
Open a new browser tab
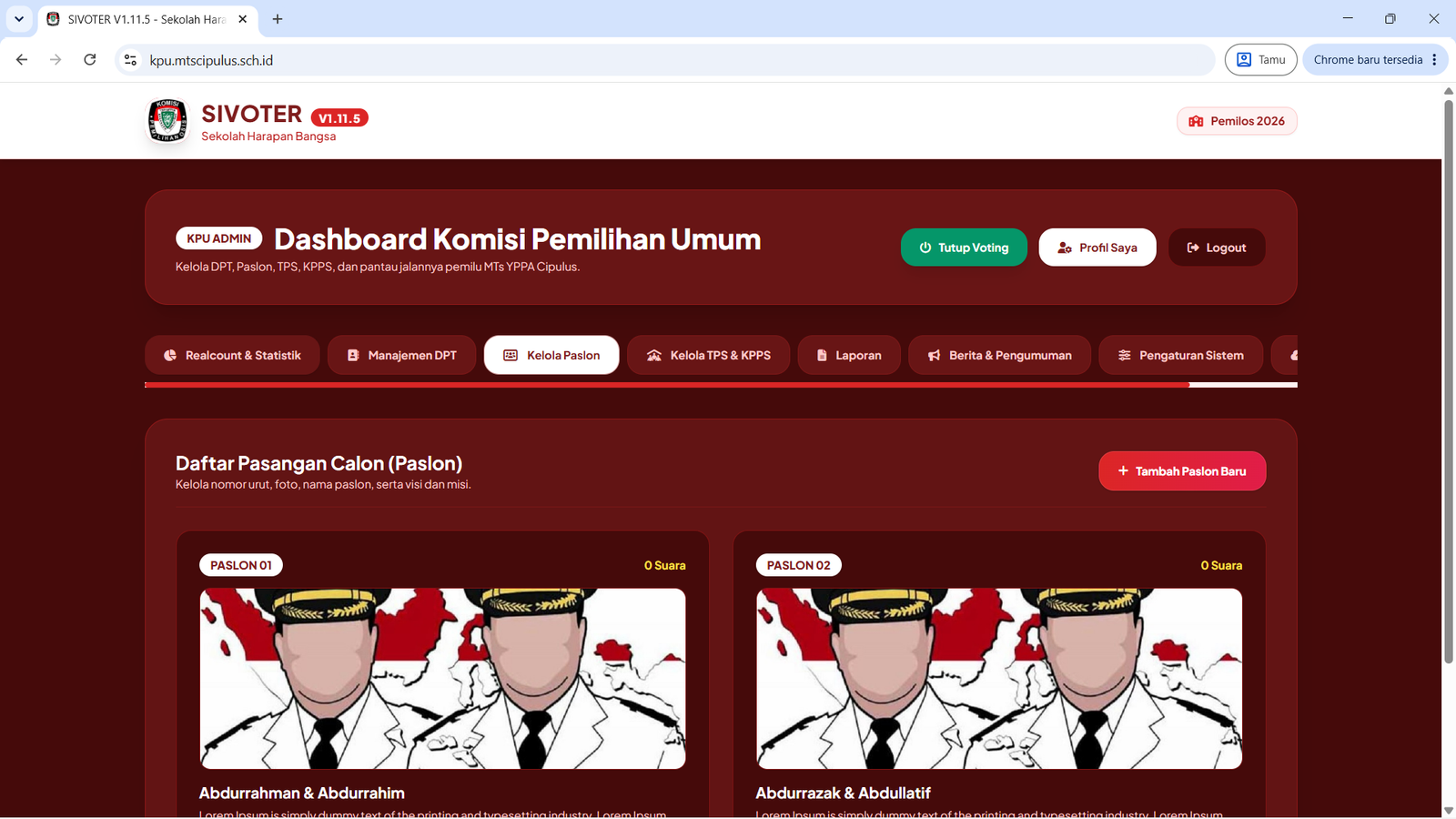click(278, 19)
